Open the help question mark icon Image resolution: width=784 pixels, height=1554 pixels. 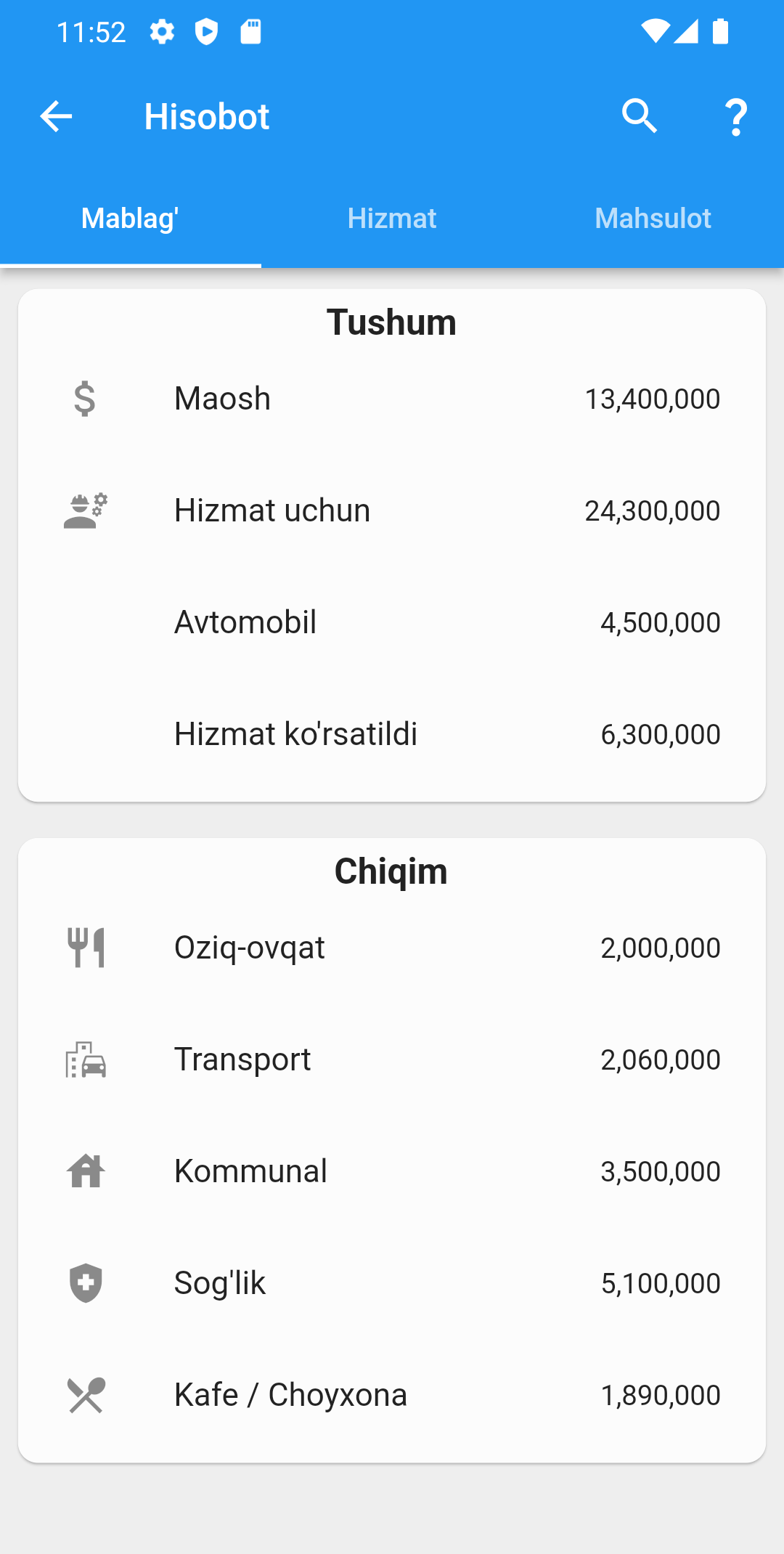pyautogui.click(x=736, y=117)
